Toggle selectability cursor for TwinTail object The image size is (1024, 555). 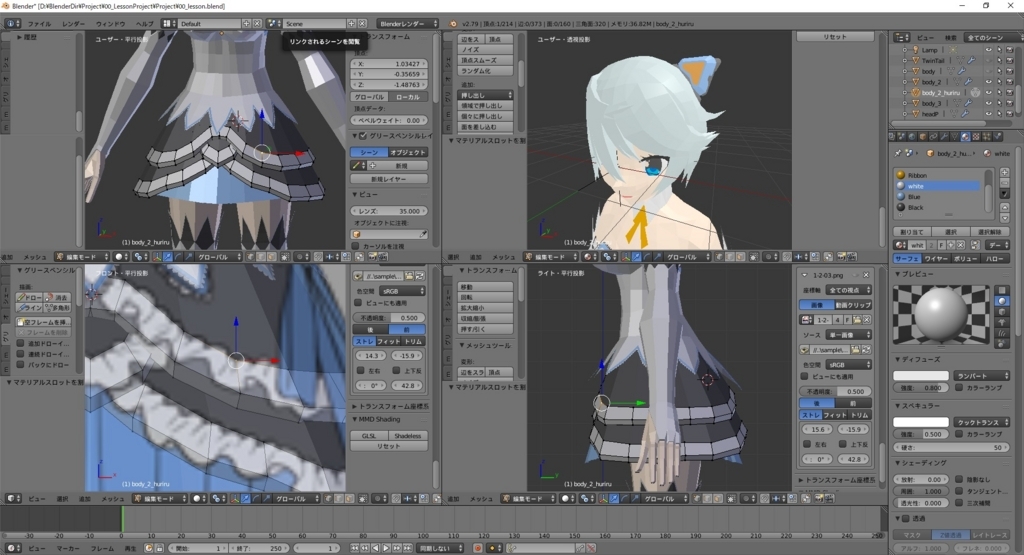(999, 60)
